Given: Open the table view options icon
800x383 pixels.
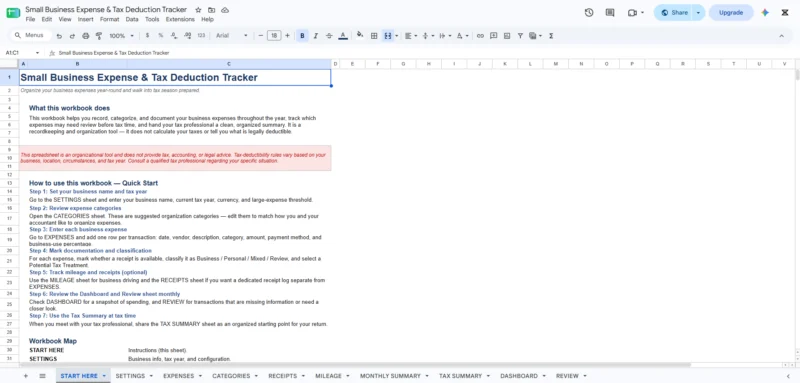Looking at the screenshot, I should pos(535,36).
